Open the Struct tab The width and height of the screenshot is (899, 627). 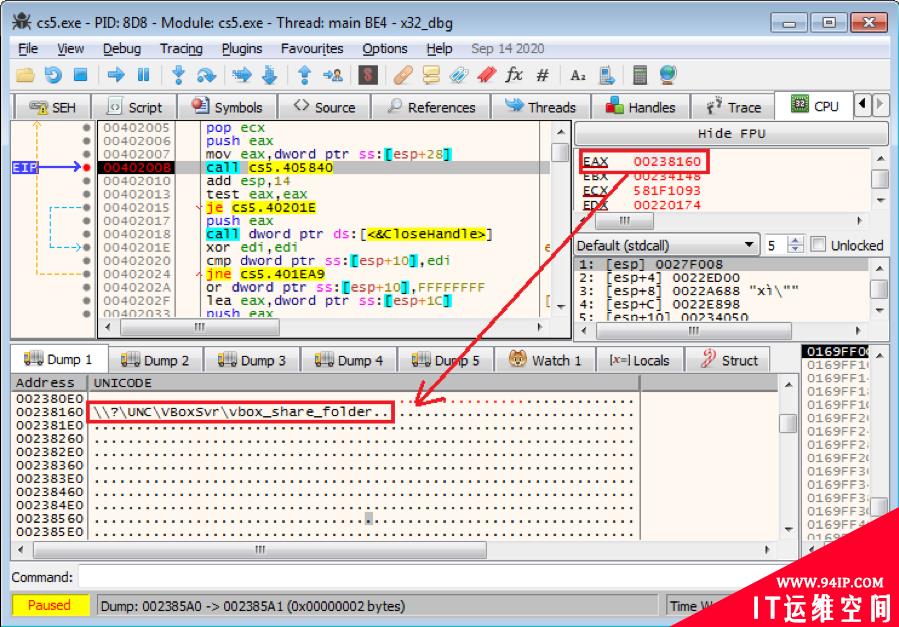click(x=729, y=360)
